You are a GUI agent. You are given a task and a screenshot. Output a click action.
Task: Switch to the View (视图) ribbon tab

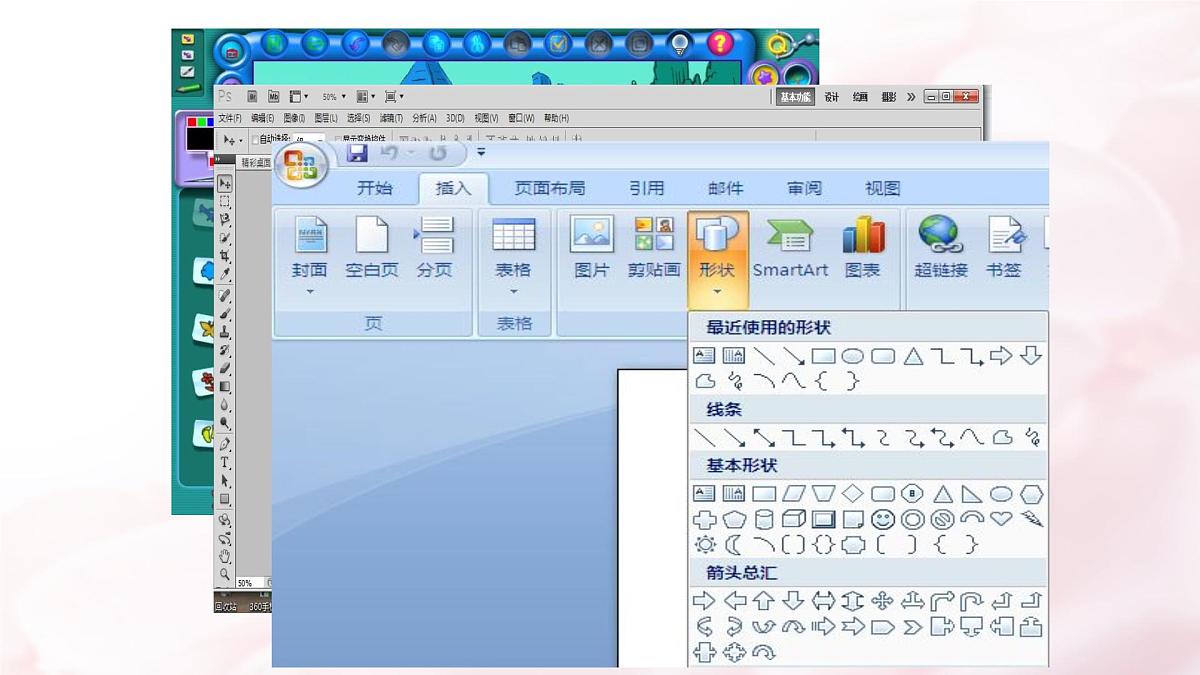pyautogui.click(x=883, y=188)
